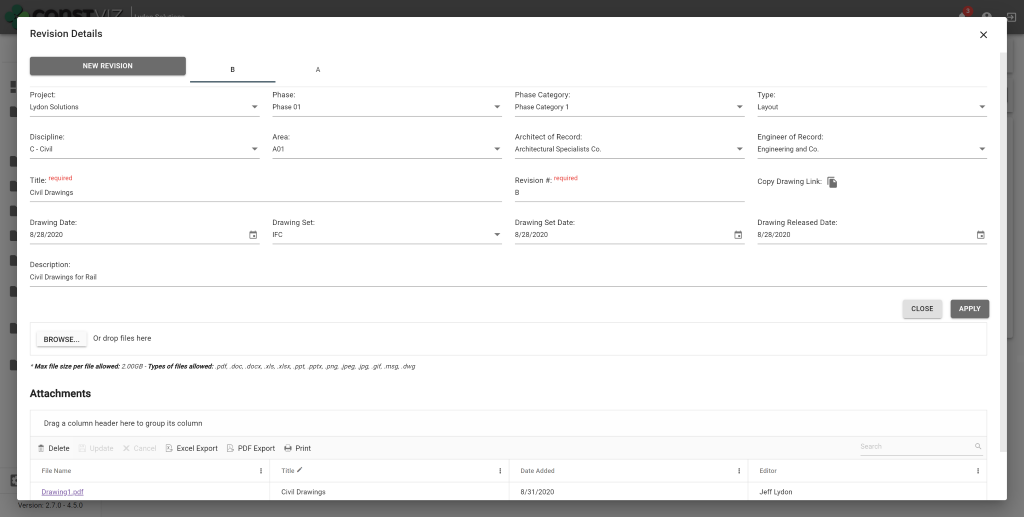Open the Engineer of Record dropdown
1024x517 pixels.
click(981, 149)
